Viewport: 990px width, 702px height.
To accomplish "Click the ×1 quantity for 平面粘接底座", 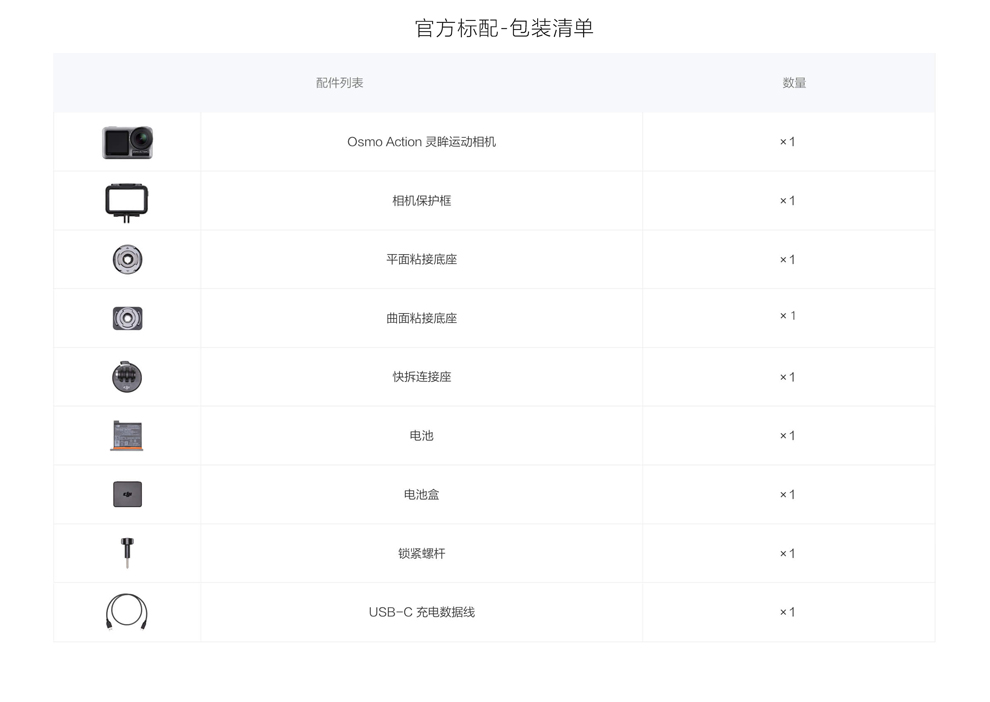I will coord(787,259).
